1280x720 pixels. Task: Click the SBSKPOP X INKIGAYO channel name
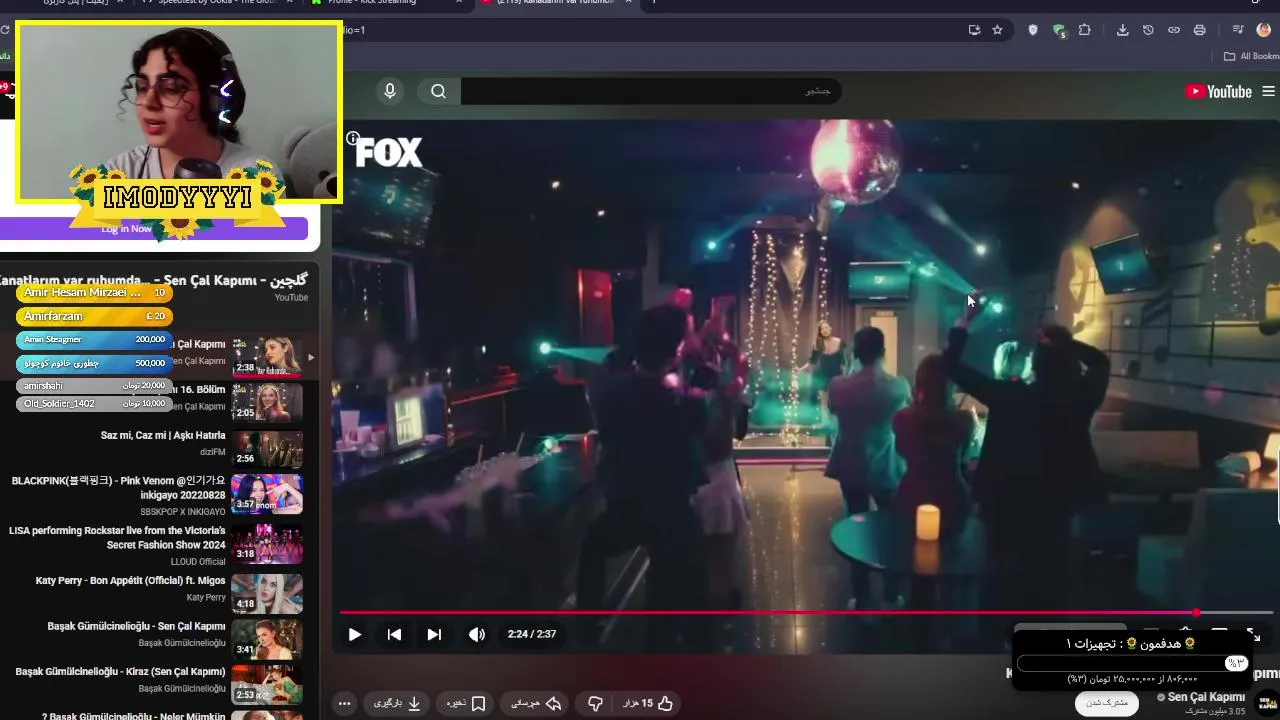(x=183, y=512)
